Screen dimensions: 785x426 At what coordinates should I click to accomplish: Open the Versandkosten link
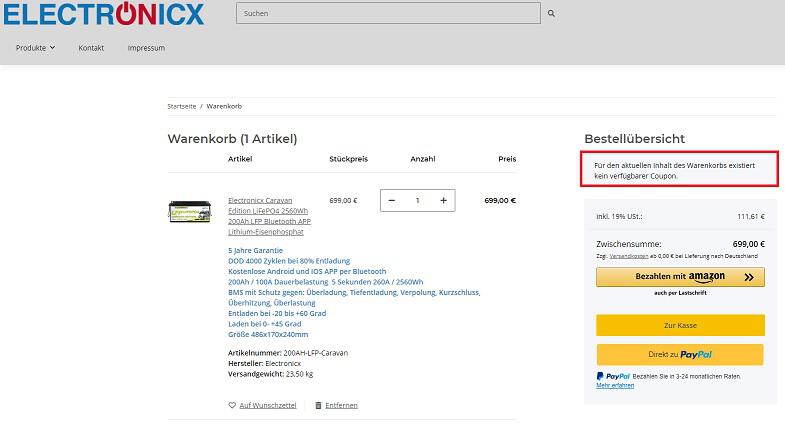pos(629,256)
